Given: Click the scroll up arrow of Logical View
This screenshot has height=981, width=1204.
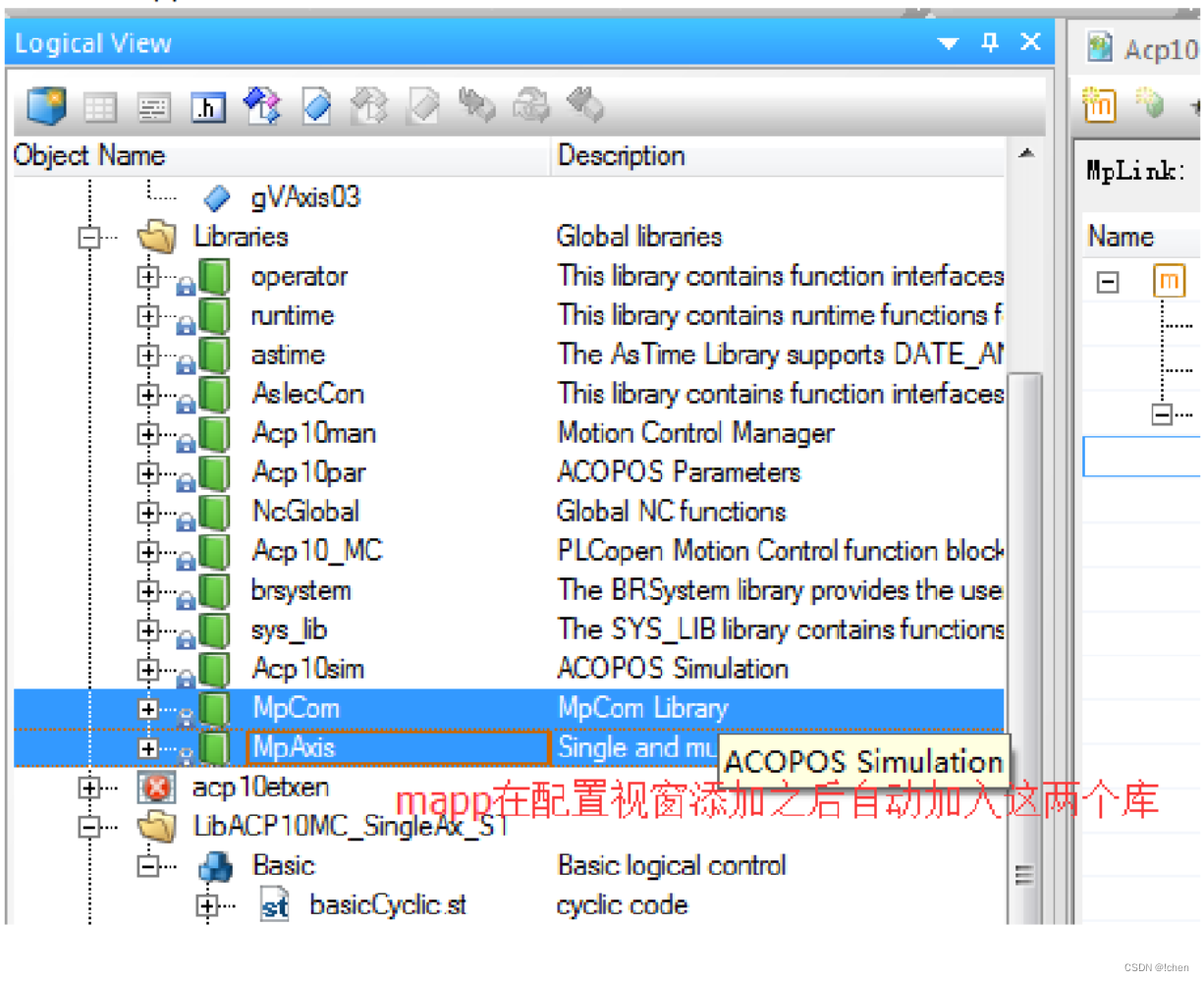Looking at the screenshot, I should pos(1026,155).
